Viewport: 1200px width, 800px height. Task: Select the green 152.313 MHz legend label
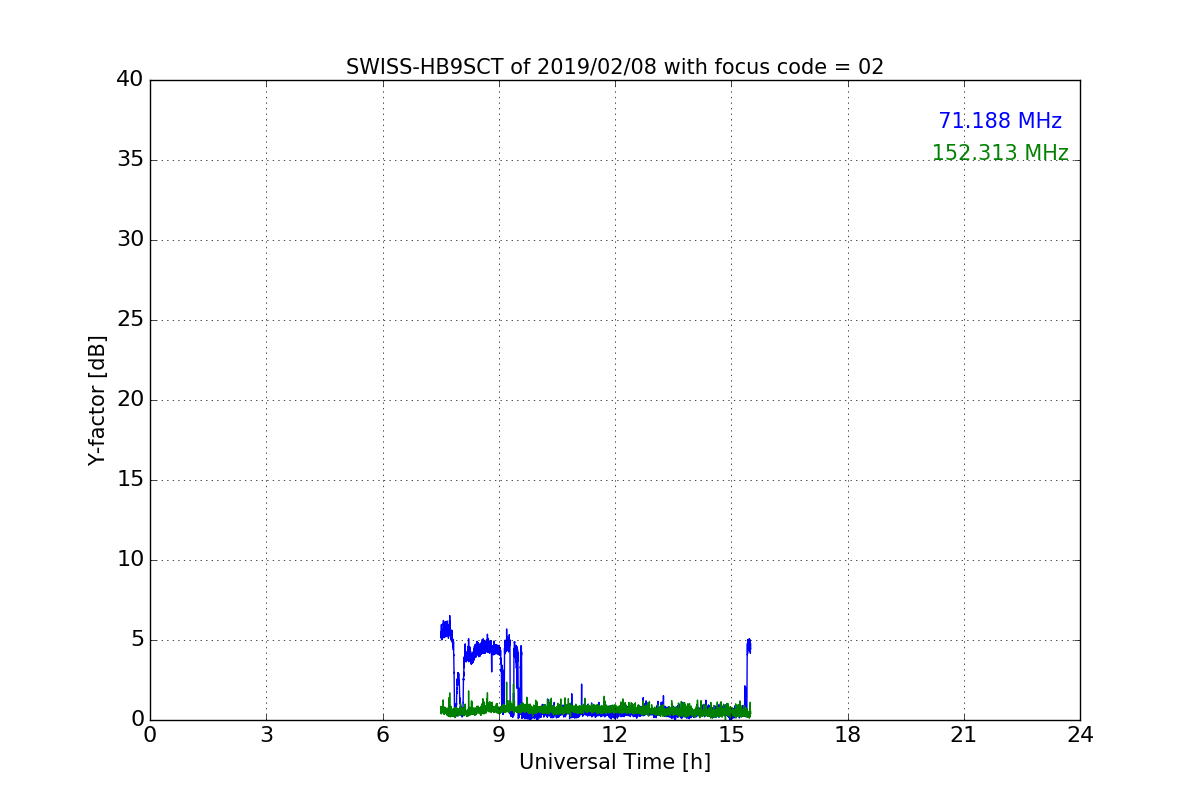[1000, 153]
